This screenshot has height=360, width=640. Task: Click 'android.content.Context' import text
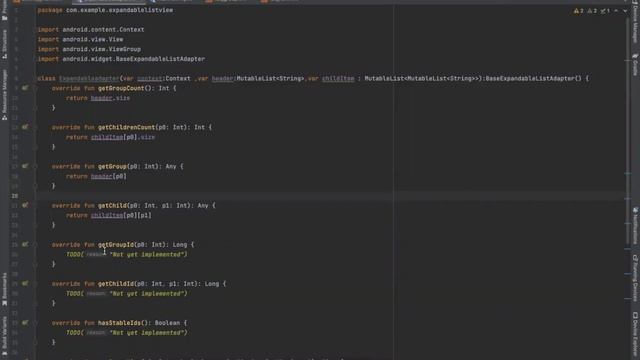coord(103,29)
